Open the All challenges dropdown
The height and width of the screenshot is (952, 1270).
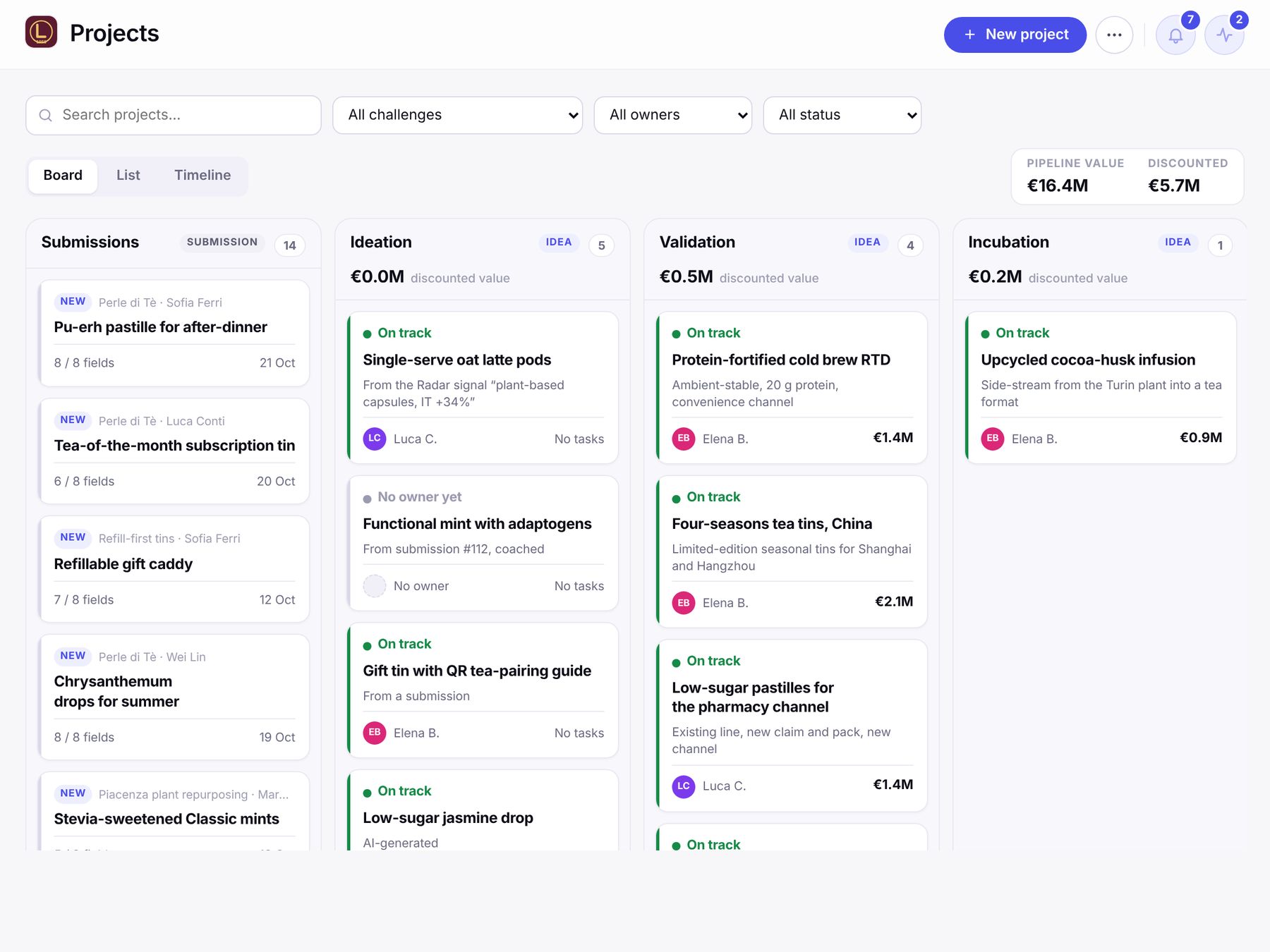coord(458,115)
